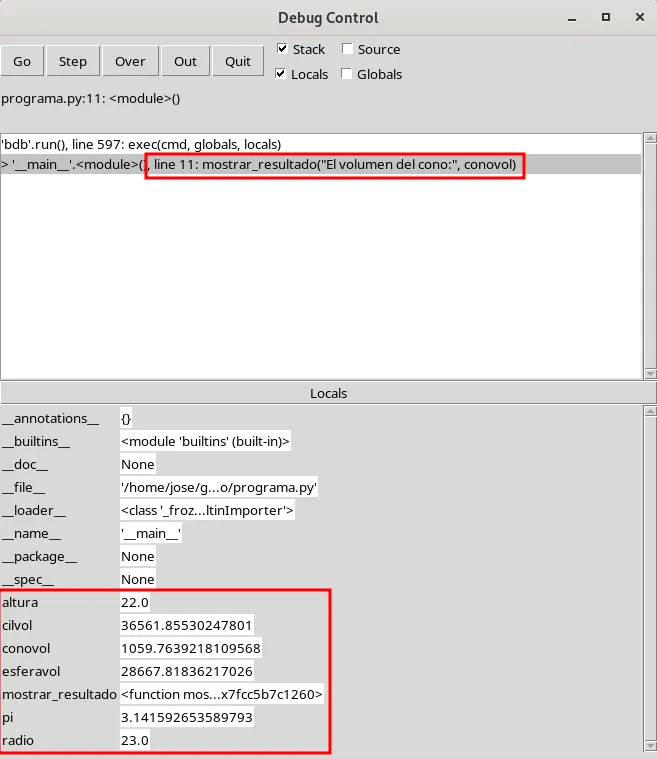Click the __package__ None value
This screenshot has width=657, height=759.
(138, 557)
